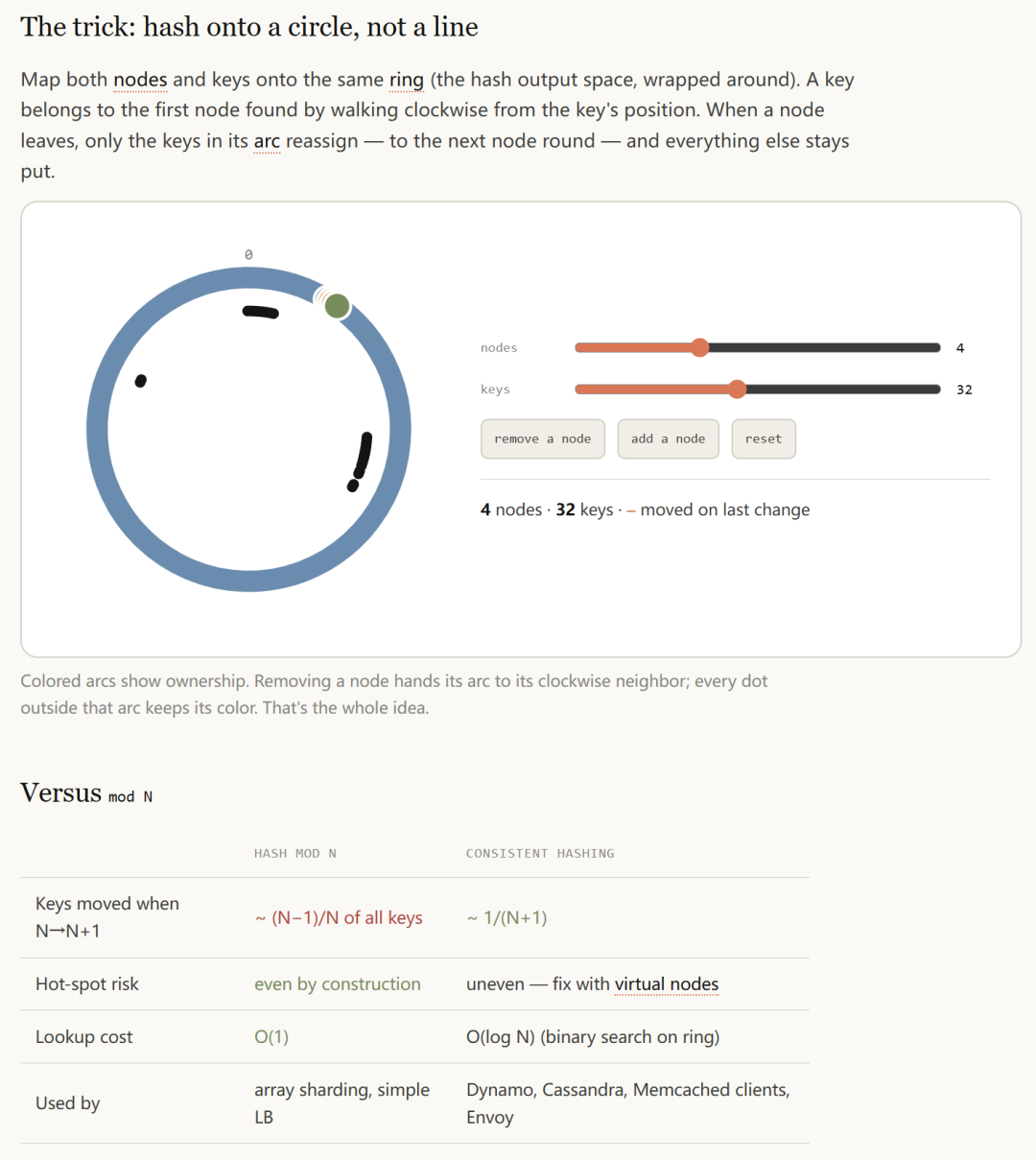Click the key cluster near the ring's top

[261, 312]
